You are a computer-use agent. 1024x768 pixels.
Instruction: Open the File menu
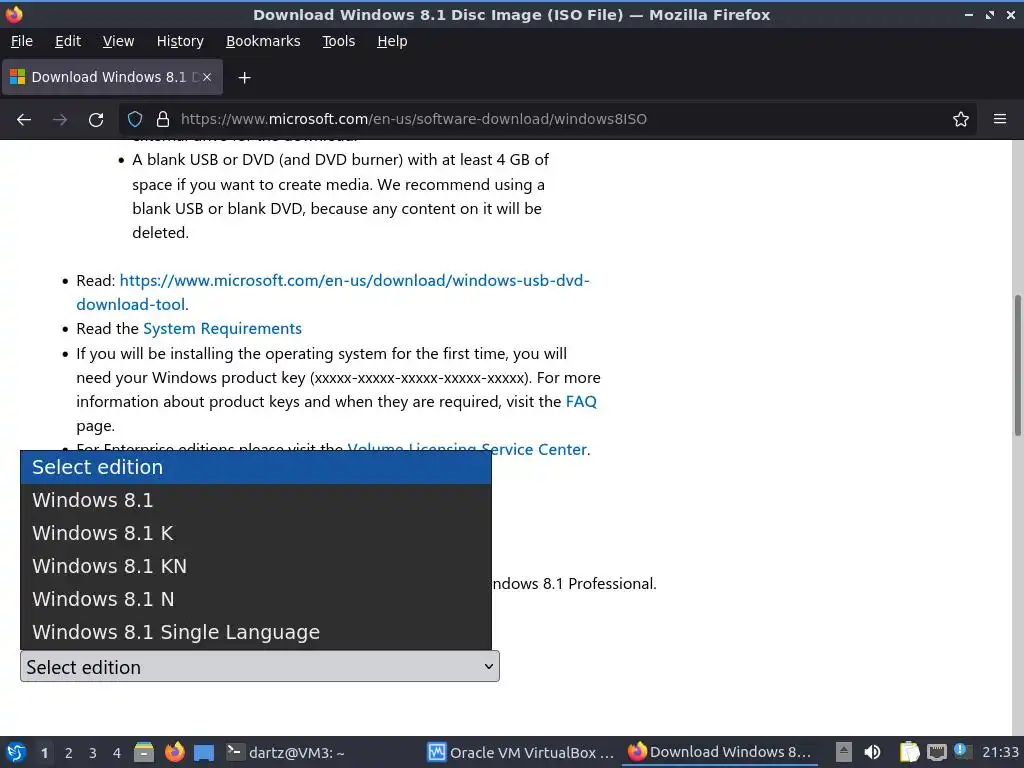tap(22, 41)
